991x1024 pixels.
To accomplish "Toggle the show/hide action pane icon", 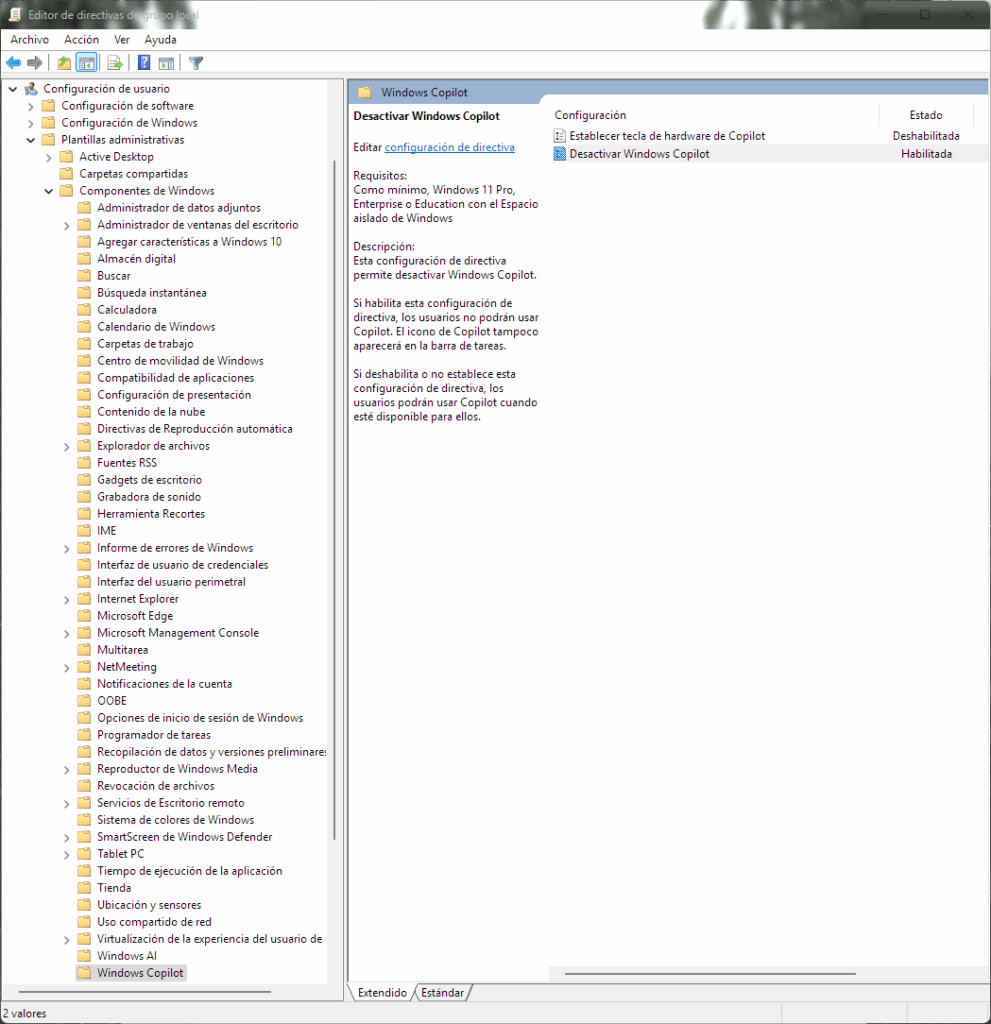I will pos(167,63).
